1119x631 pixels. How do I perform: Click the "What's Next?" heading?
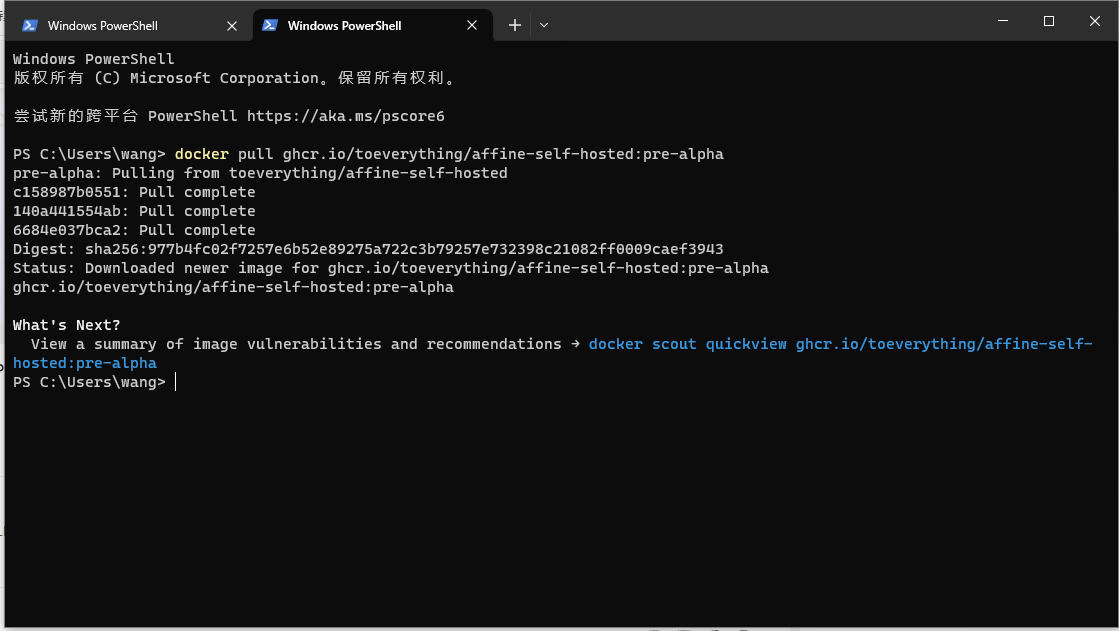(x=66, y=325)
